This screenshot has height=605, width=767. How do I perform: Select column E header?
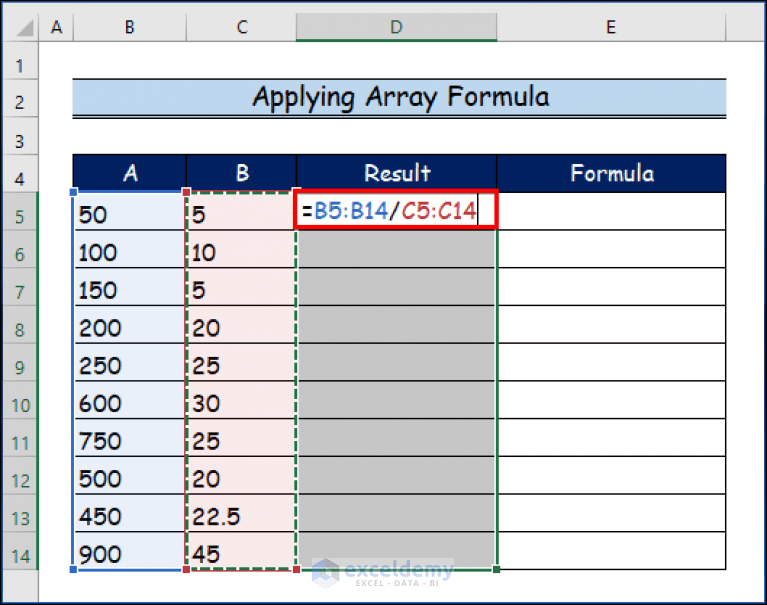tap(611, 27)
